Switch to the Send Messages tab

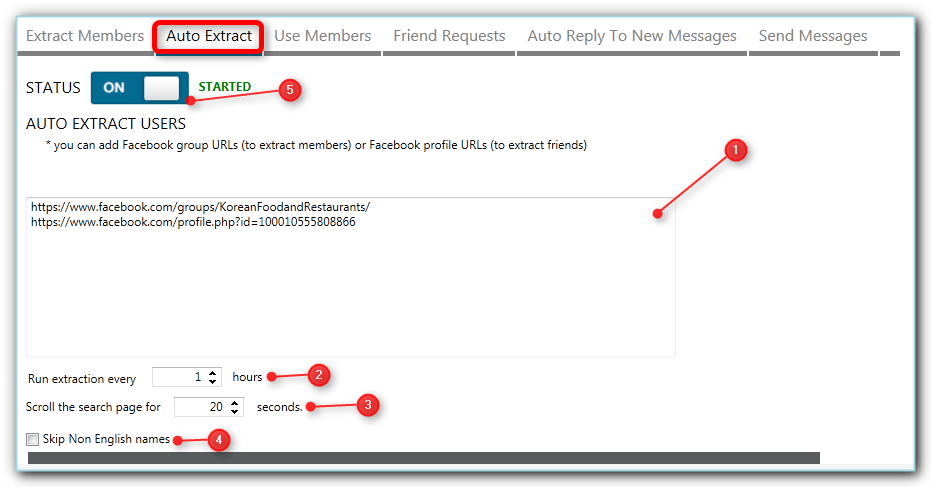[813, 36]
